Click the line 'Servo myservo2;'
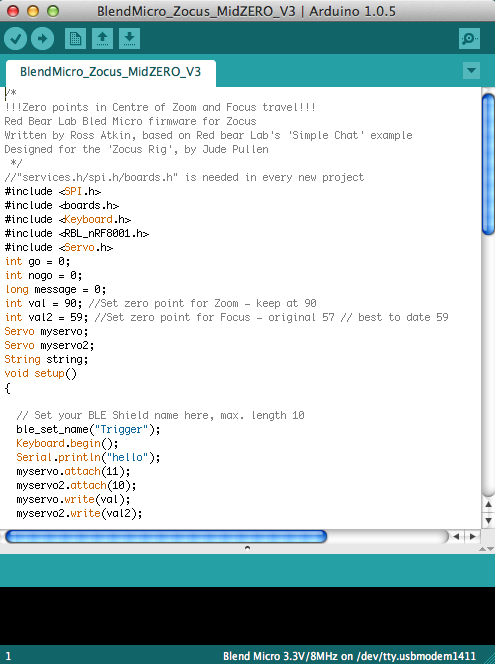The width and height of the screenshot is (495, 664). (x=49, y=345)
